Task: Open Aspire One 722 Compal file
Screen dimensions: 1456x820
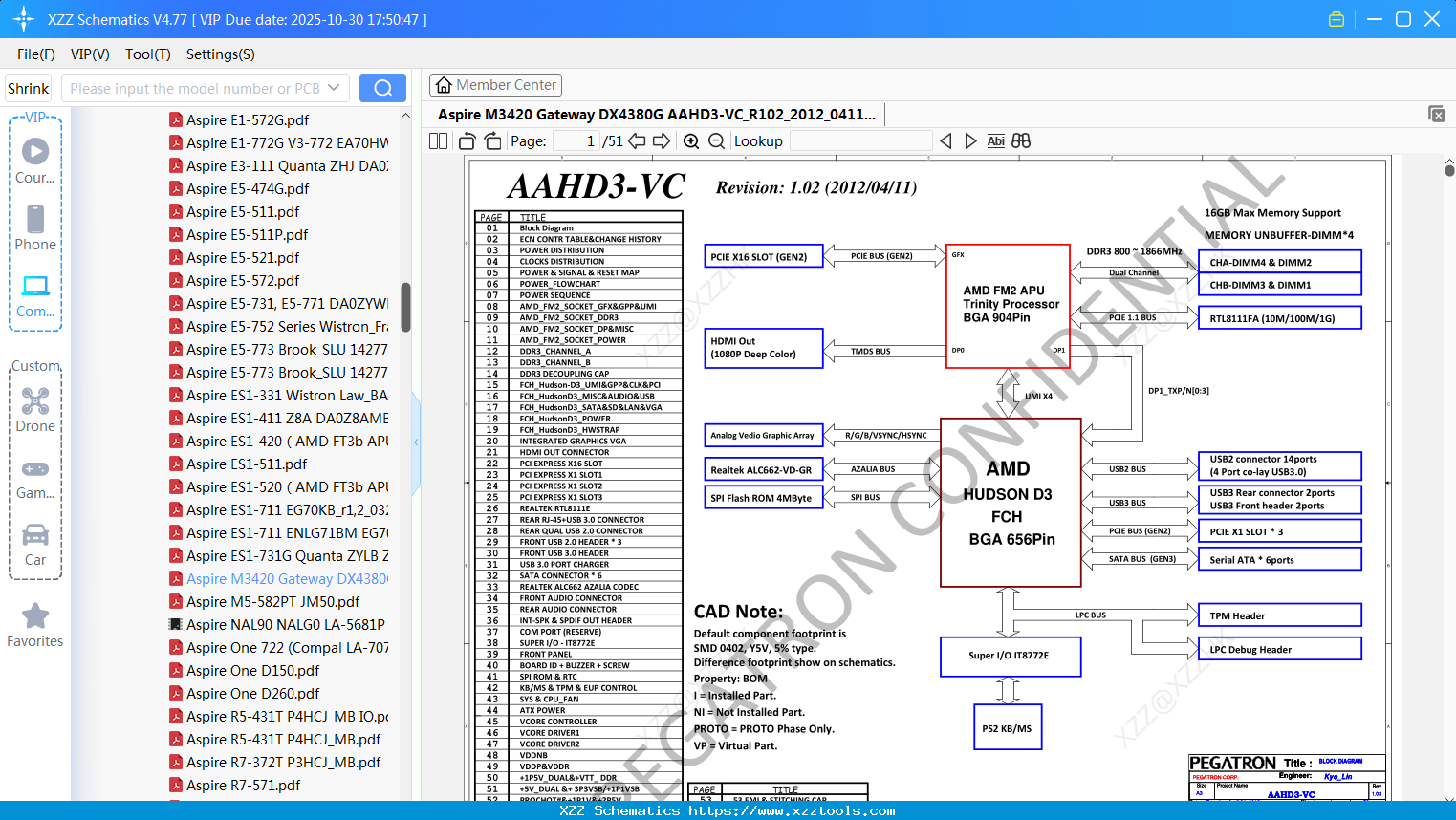Action: pyautogui.click(x=287, y=647)
